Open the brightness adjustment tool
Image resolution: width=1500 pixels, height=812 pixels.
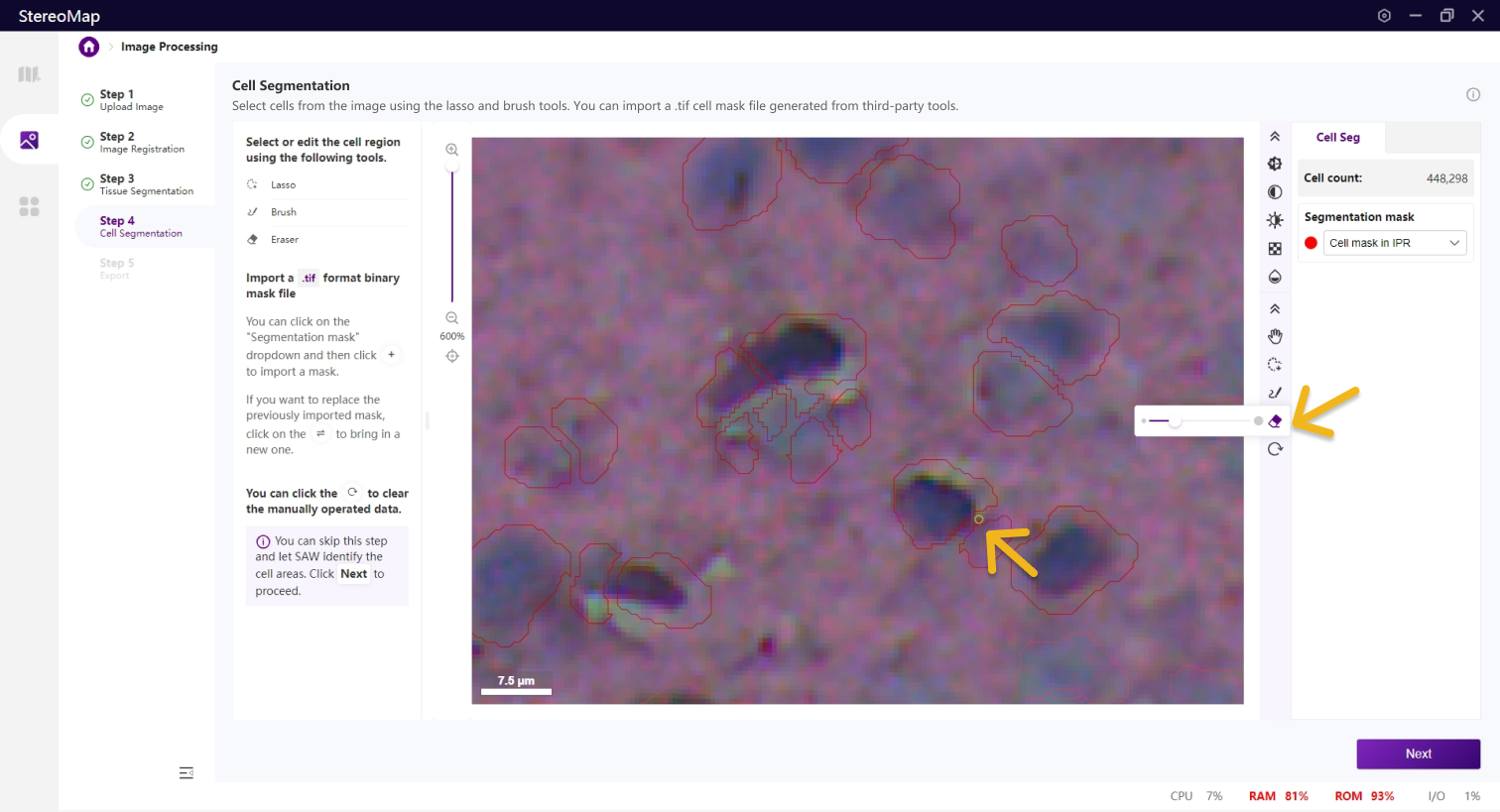point(1275,220)
